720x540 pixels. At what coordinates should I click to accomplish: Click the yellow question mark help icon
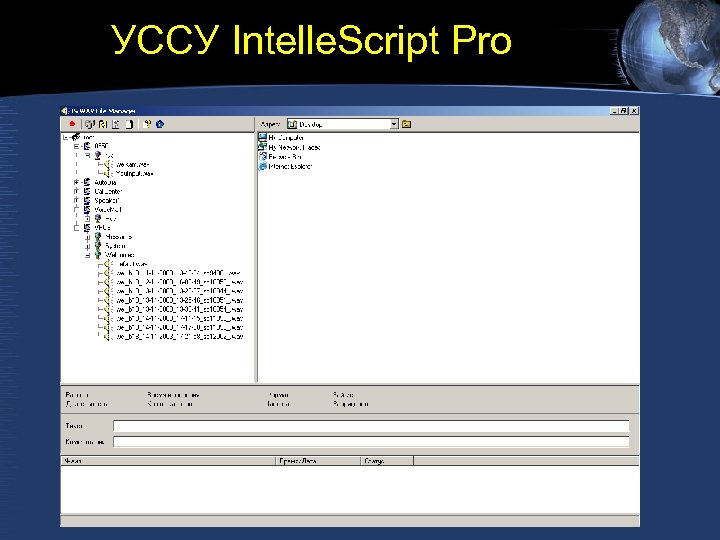pos(147,124)
